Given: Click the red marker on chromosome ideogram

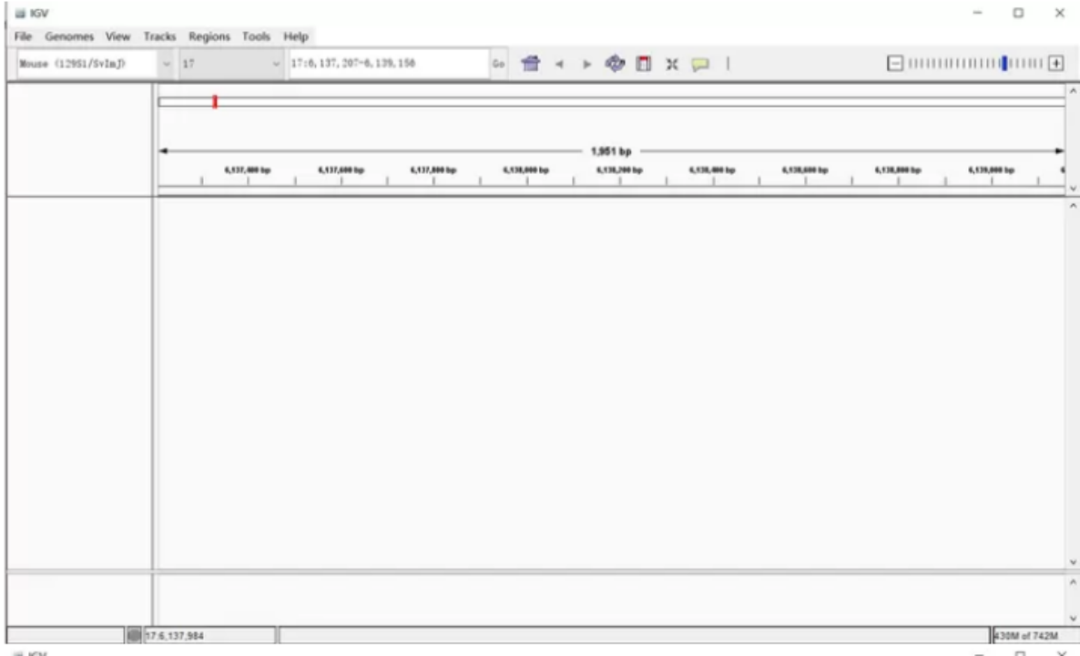Looking at the screenshot, I should coord(214,101).
